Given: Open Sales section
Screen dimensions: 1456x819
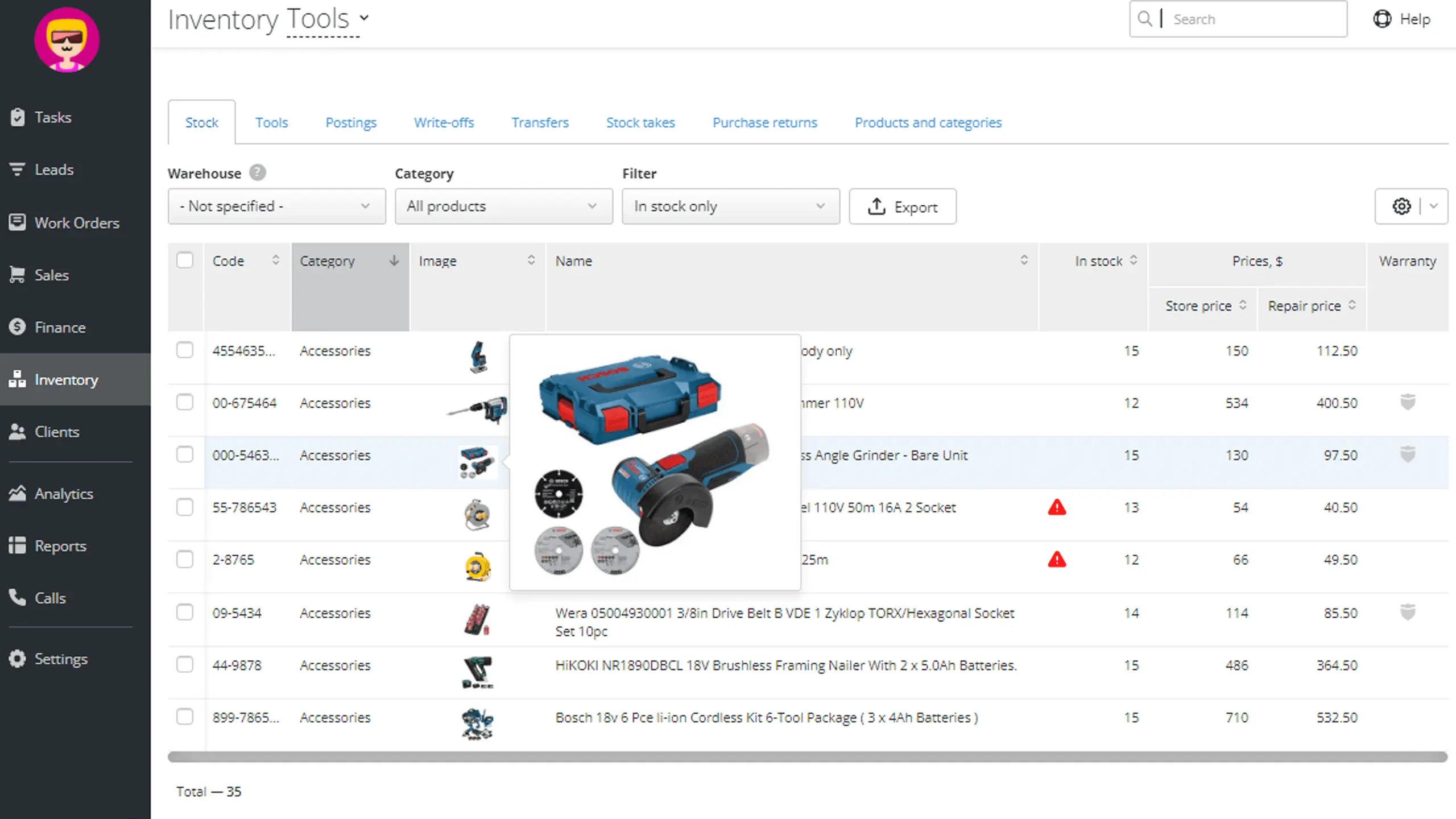Looking at the screenshot, I should pyautogui.click(x=39, y=275).
